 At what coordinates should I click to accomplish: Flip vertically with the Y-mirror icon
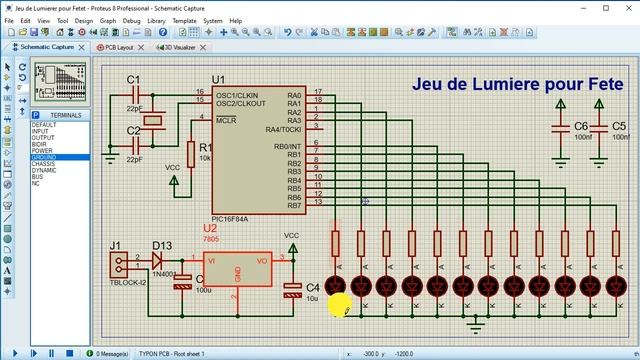tap(22, 111)
